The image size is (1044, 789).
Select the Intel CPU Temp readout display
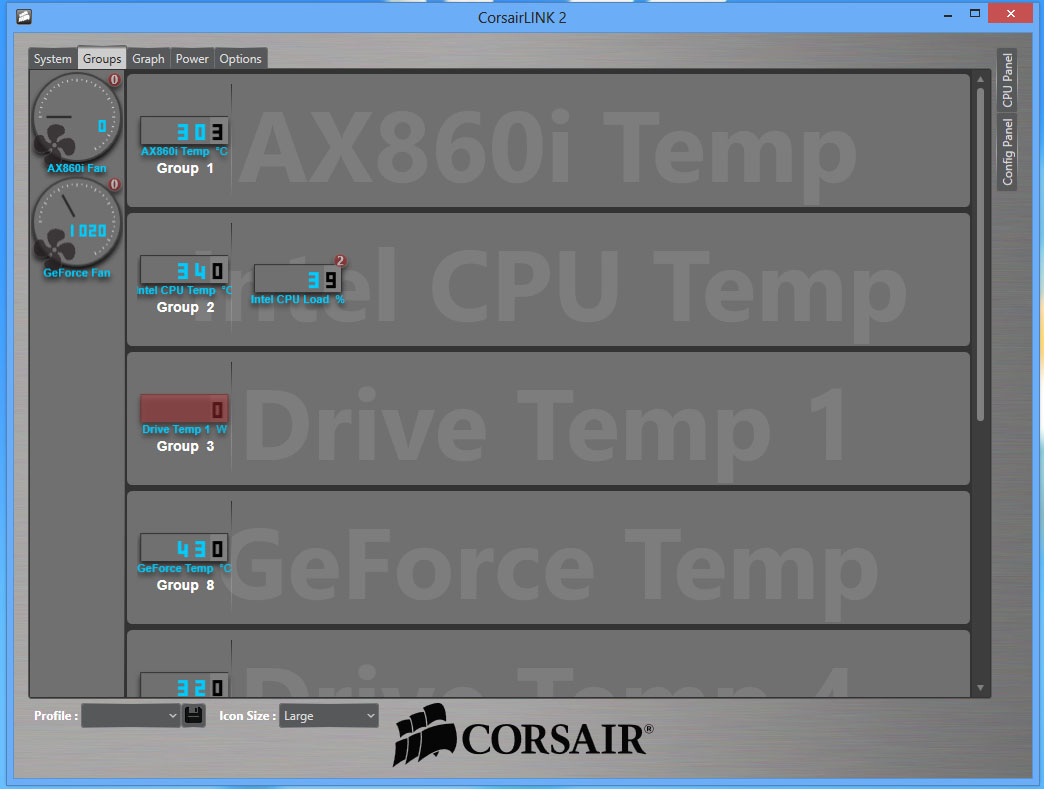(x=184, y=270)
